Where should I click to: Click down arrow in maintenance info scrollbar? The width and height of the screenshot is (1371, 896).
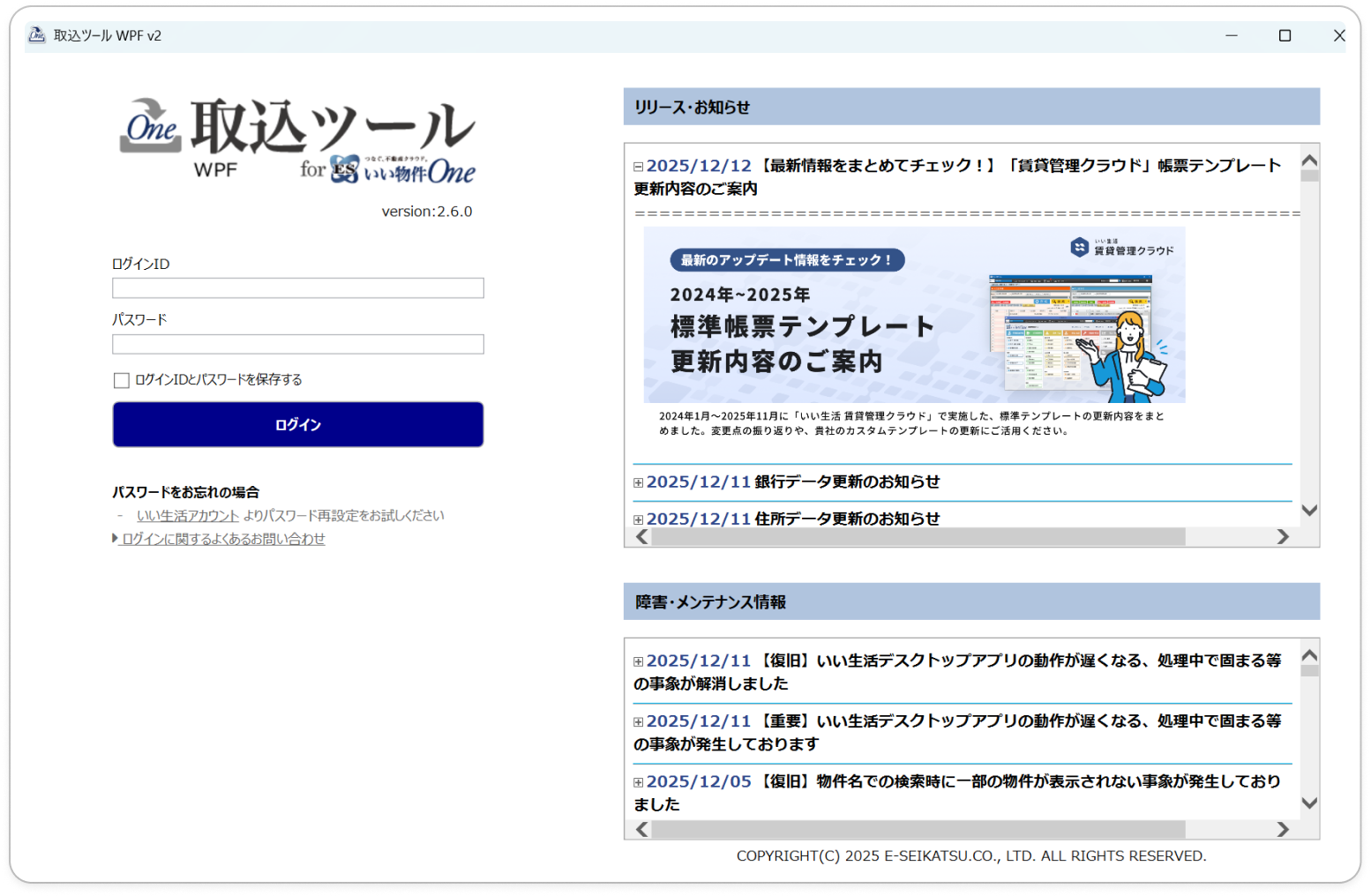1310,803
